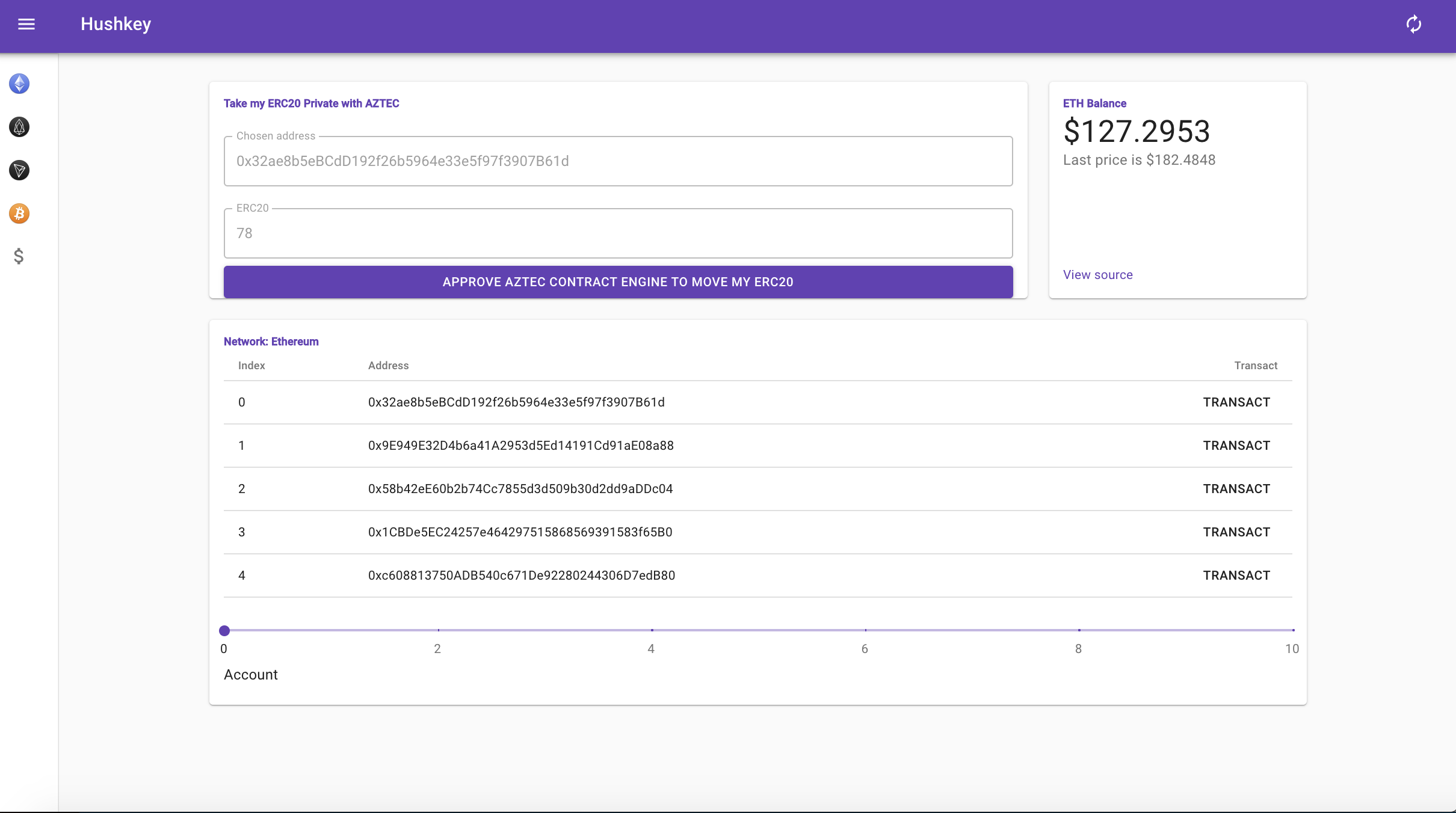Screen dimensions: 1456x813
Task: Set Account slider to mark 8
Action: tap(1079, 630)
